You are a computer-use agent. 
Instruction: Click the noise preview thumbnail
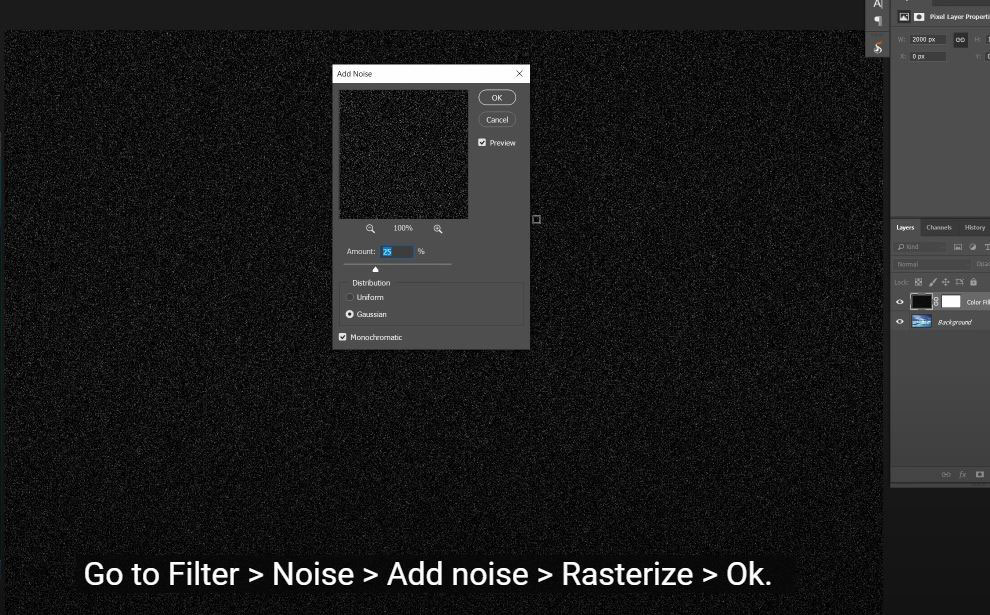404,154
